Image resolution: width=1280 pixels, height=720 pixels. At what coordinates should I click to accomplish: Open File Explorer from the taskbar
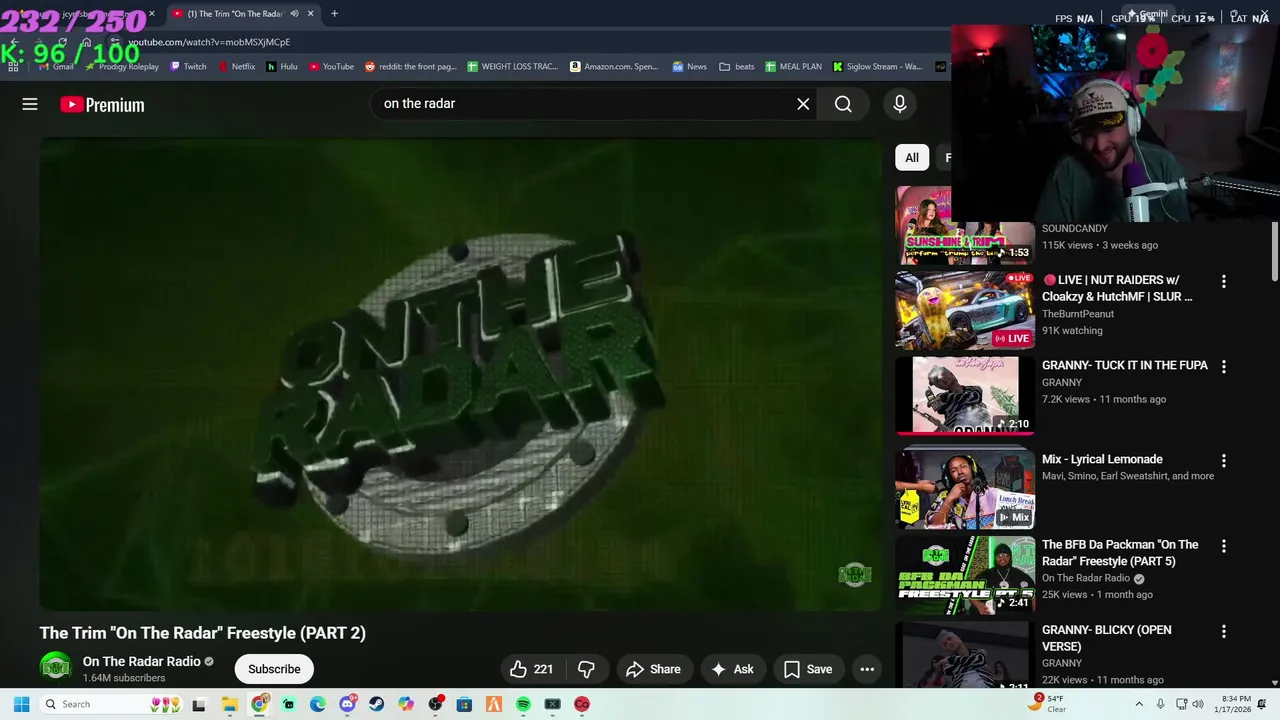(229, 704)
